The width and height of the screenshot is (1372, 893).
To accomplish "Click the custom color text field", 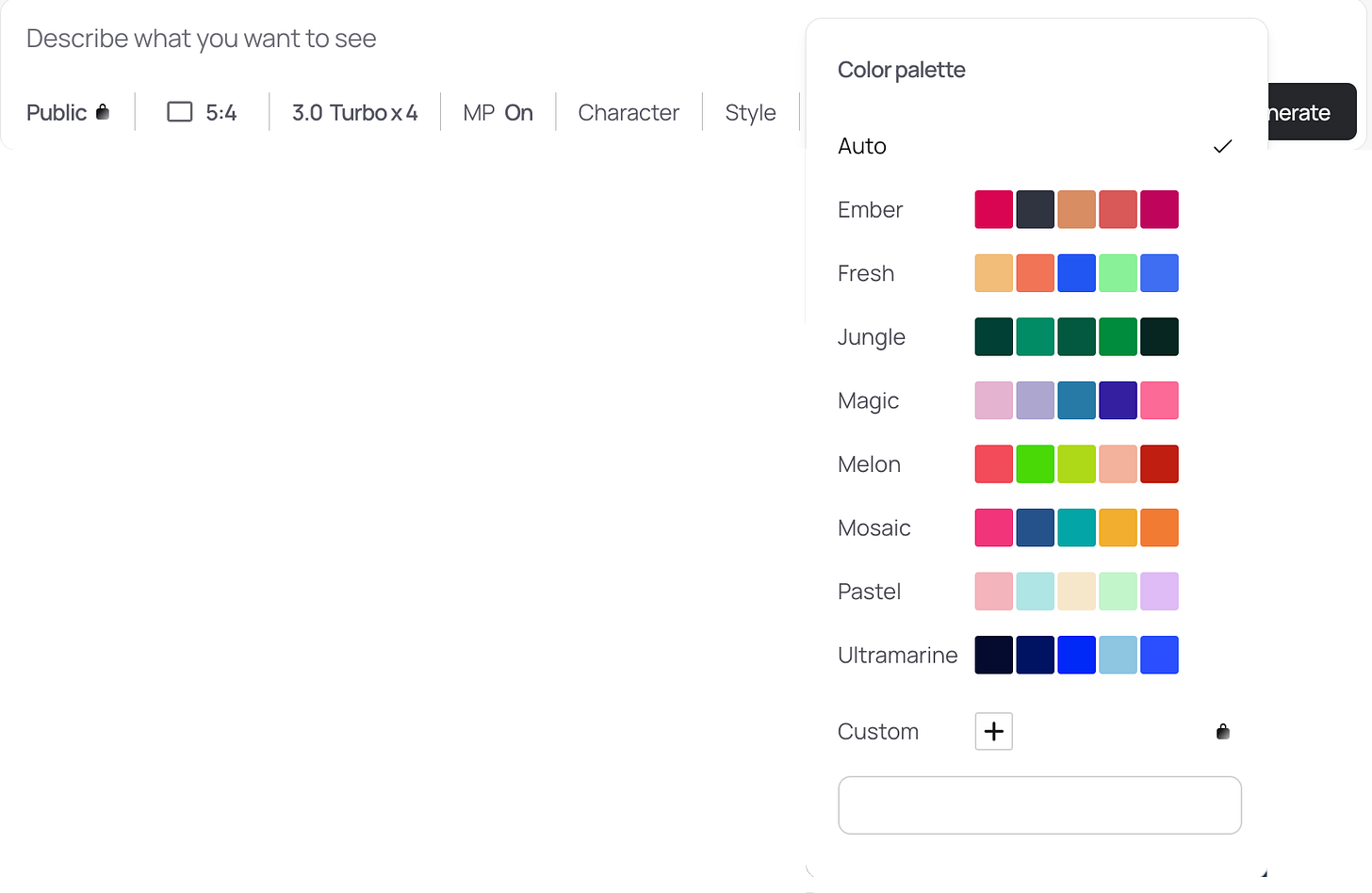I will tap(1039, 804).
